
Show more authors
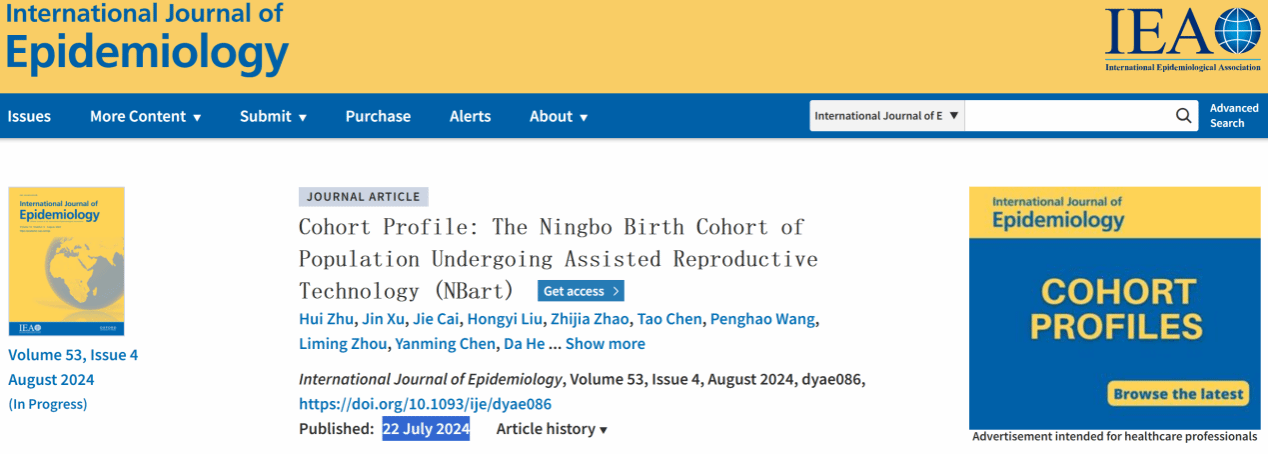(605, 344)
